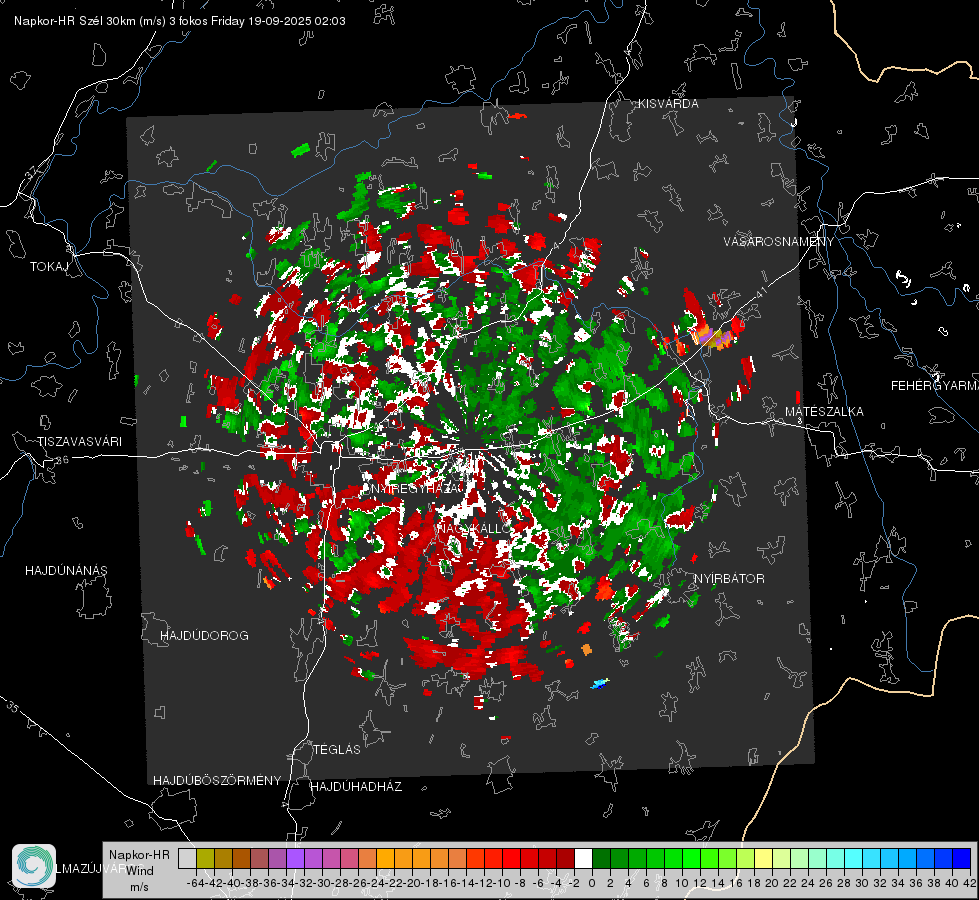The width and height of the screenshot is (979, 900).
Task: Click the bright green swatch between 10 and 12
Action: point(691,858)
